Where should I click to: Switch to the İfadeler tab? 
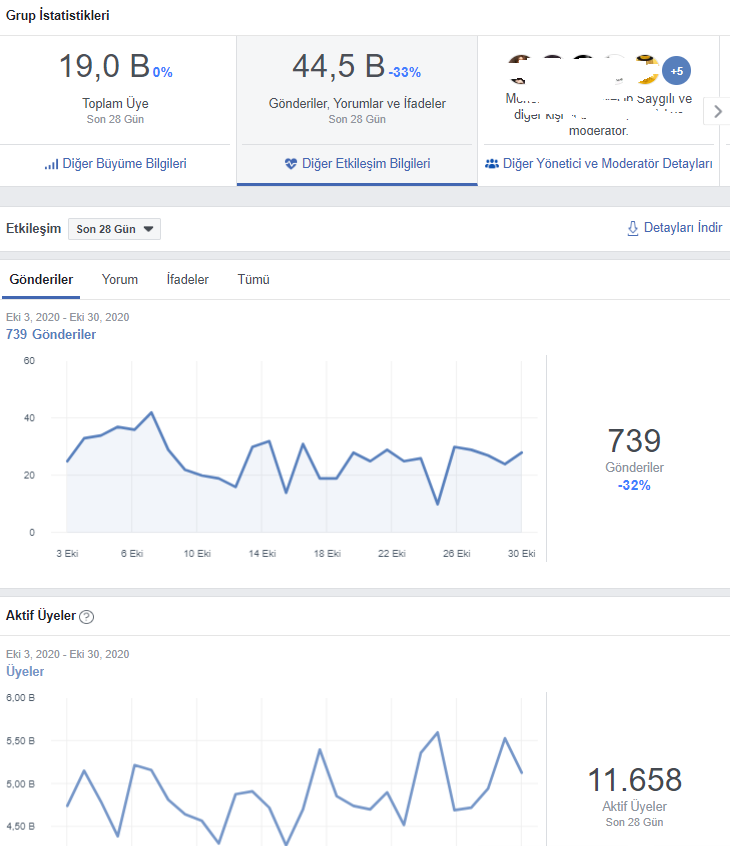point(187,279)
